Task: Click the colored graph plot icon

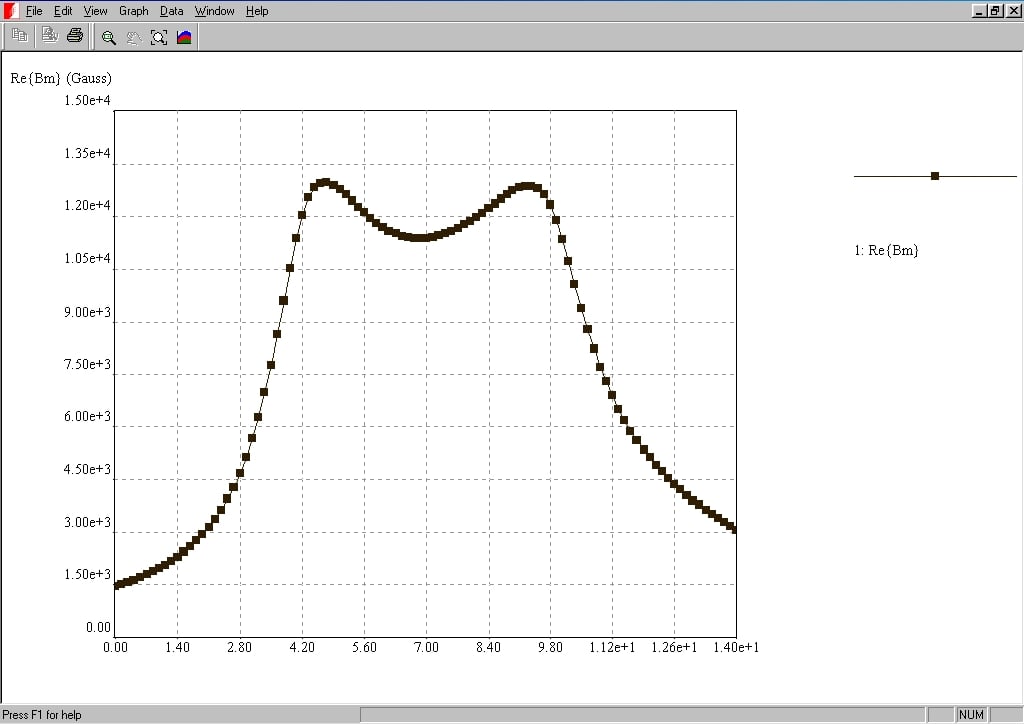Action: click(184, 38)
